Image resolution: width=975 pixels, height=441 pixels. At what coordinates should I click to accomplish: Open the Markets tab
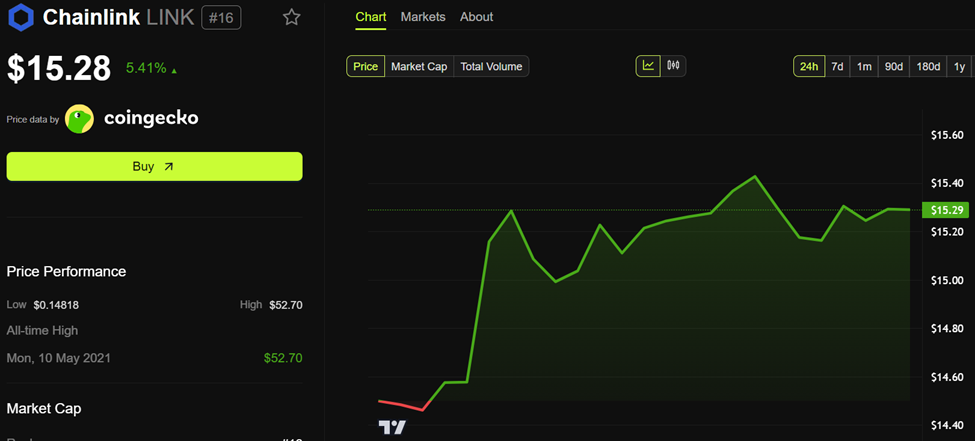tap(423, 17)
